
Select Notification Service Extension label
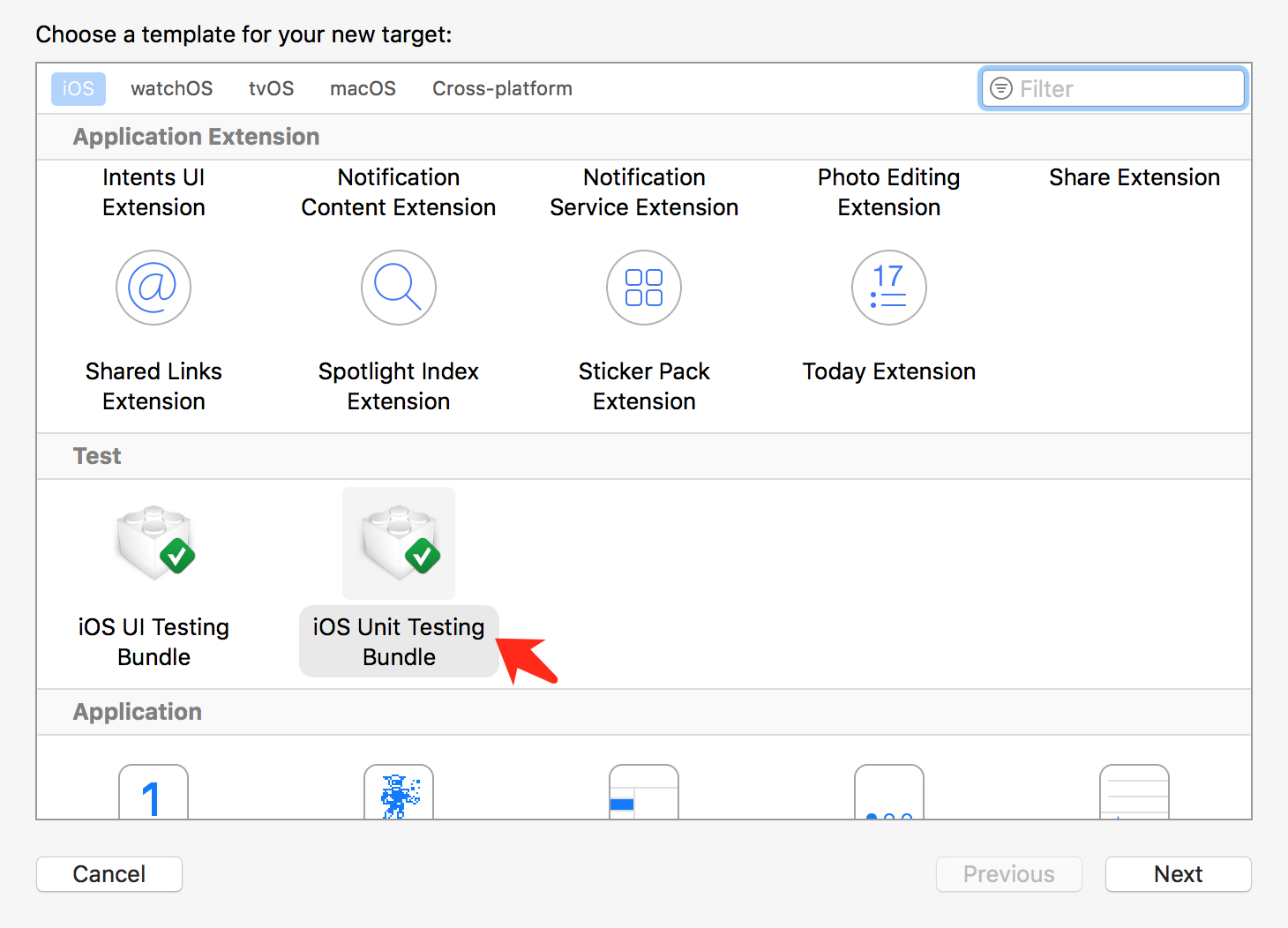(644, 192)
